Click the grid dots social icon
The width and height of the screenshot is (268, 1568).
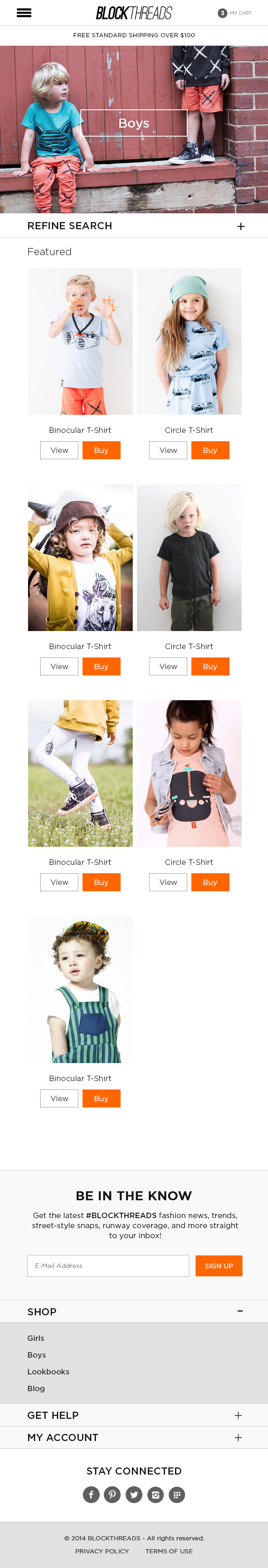pyautogui.click(x=177, y=1494)
